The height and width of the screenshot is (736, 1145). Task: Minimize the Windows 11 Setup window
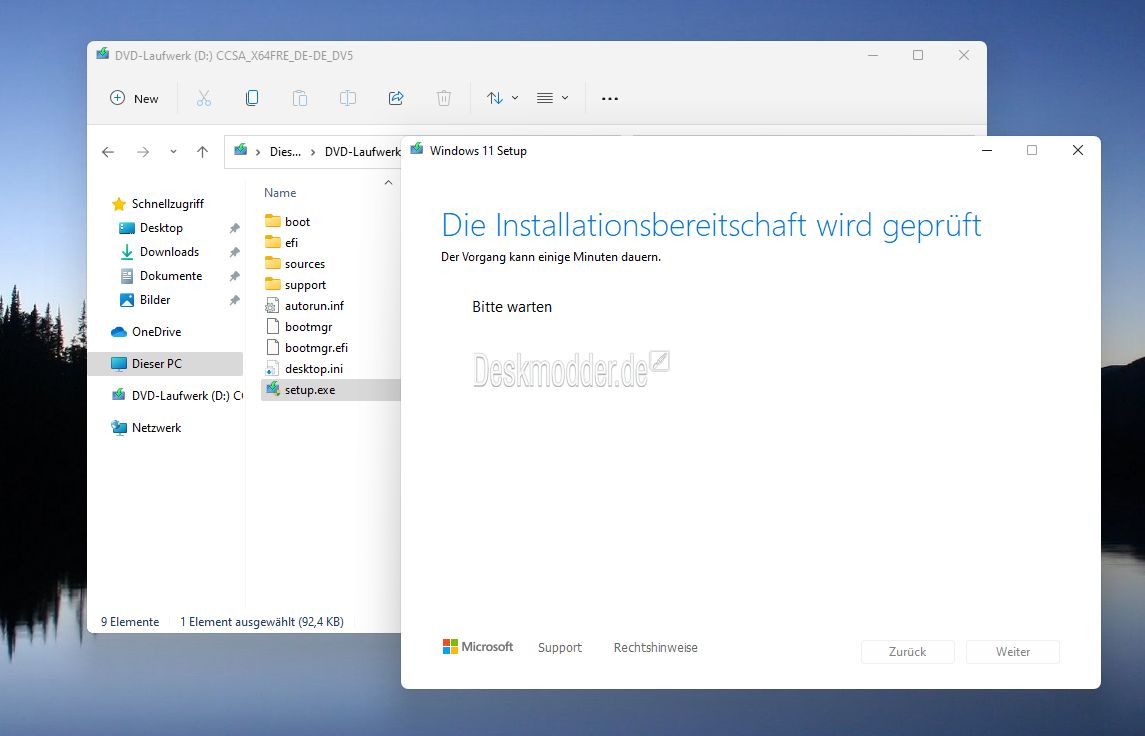click(x=987, y=150)
